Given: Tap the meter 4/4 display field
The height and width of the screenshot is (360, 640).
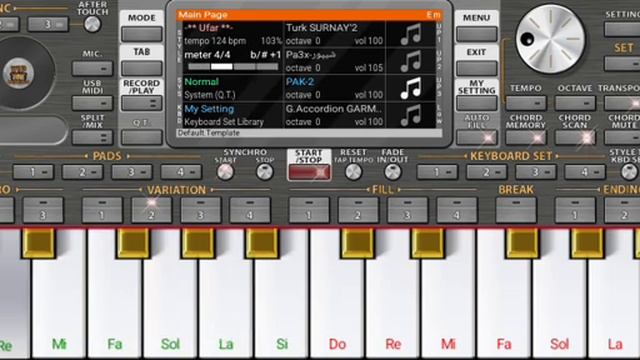Looking at the screenshot, I should tap(207, 55).
